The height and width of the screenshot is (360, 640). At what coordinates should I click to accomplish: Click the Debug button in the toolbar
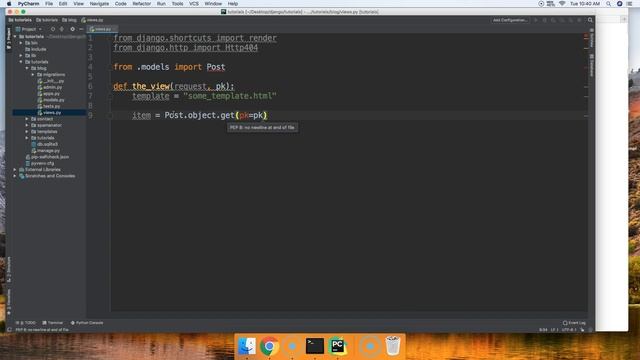[x=544, y=20]
